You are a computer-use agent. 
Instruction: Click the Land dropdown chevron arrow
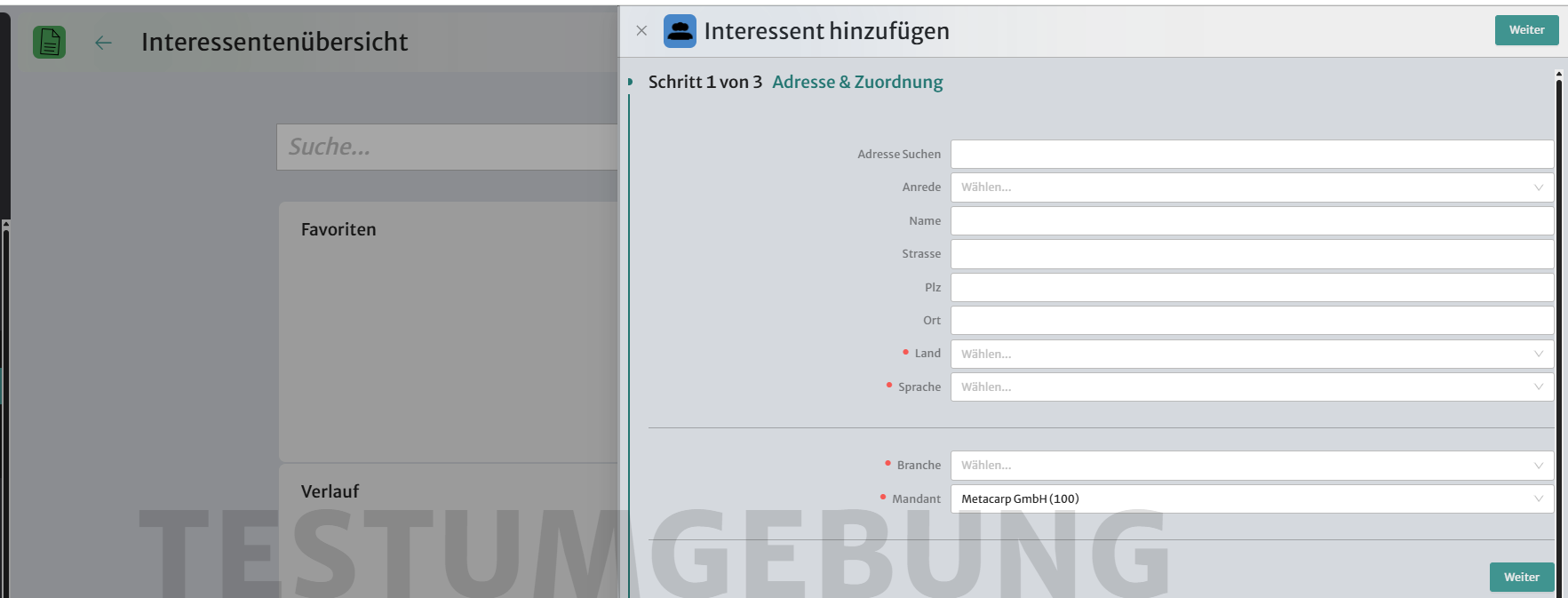click(x=1538, y=354)
